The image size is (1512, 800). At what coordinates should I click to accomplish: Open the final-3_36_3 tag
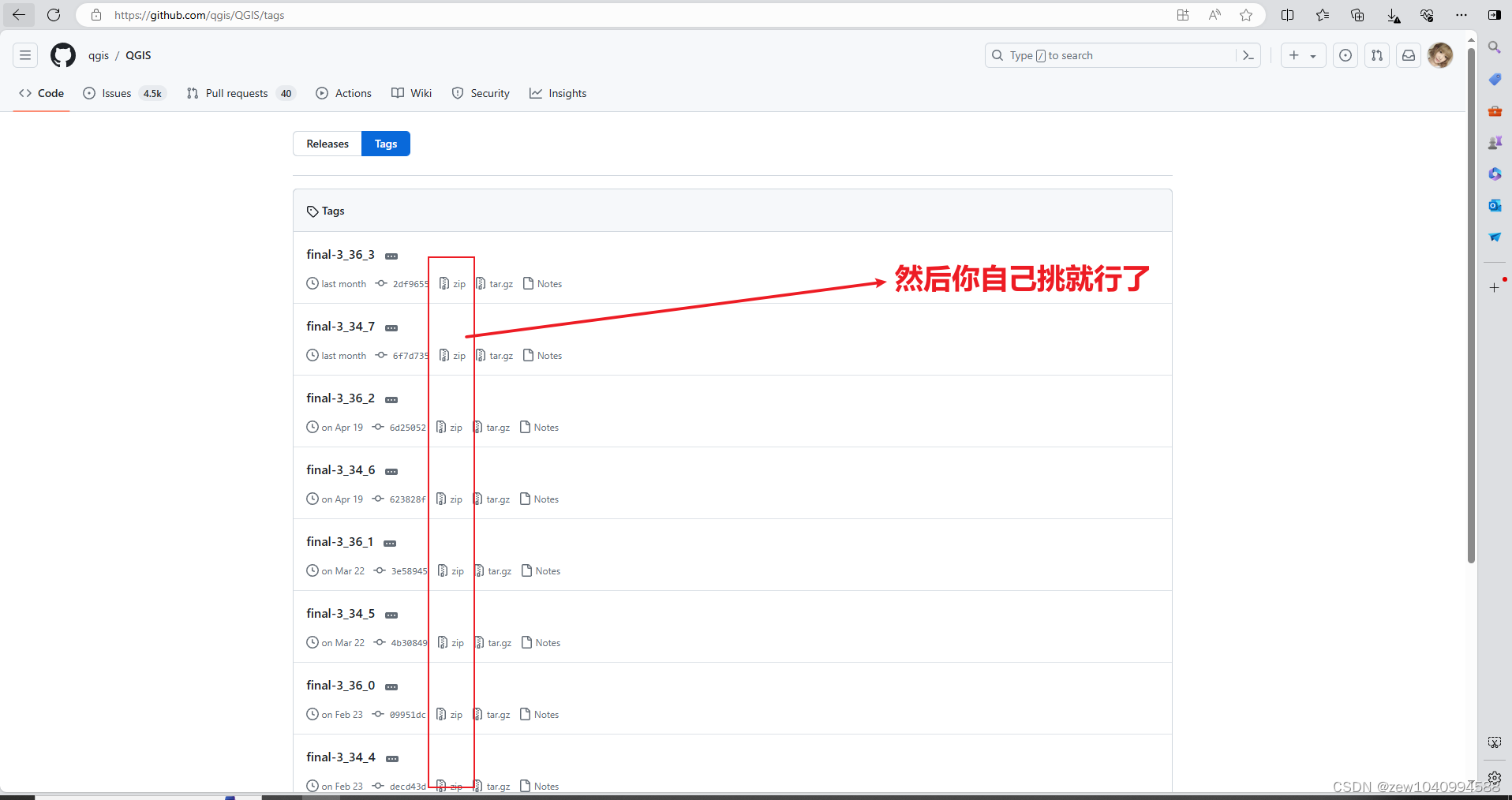pos(341,254)
